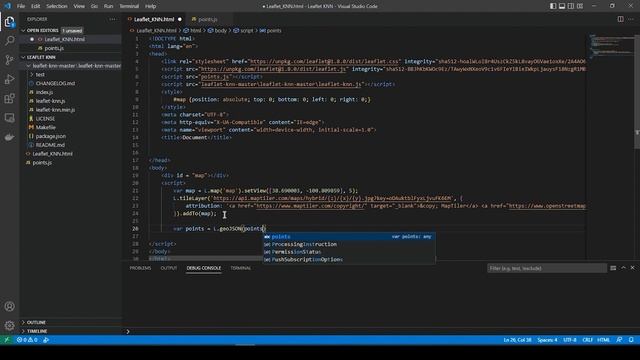Click the editor more actions ellipsis
The width and height of the screenshot is (640, 360).
[x=631, y=19]
